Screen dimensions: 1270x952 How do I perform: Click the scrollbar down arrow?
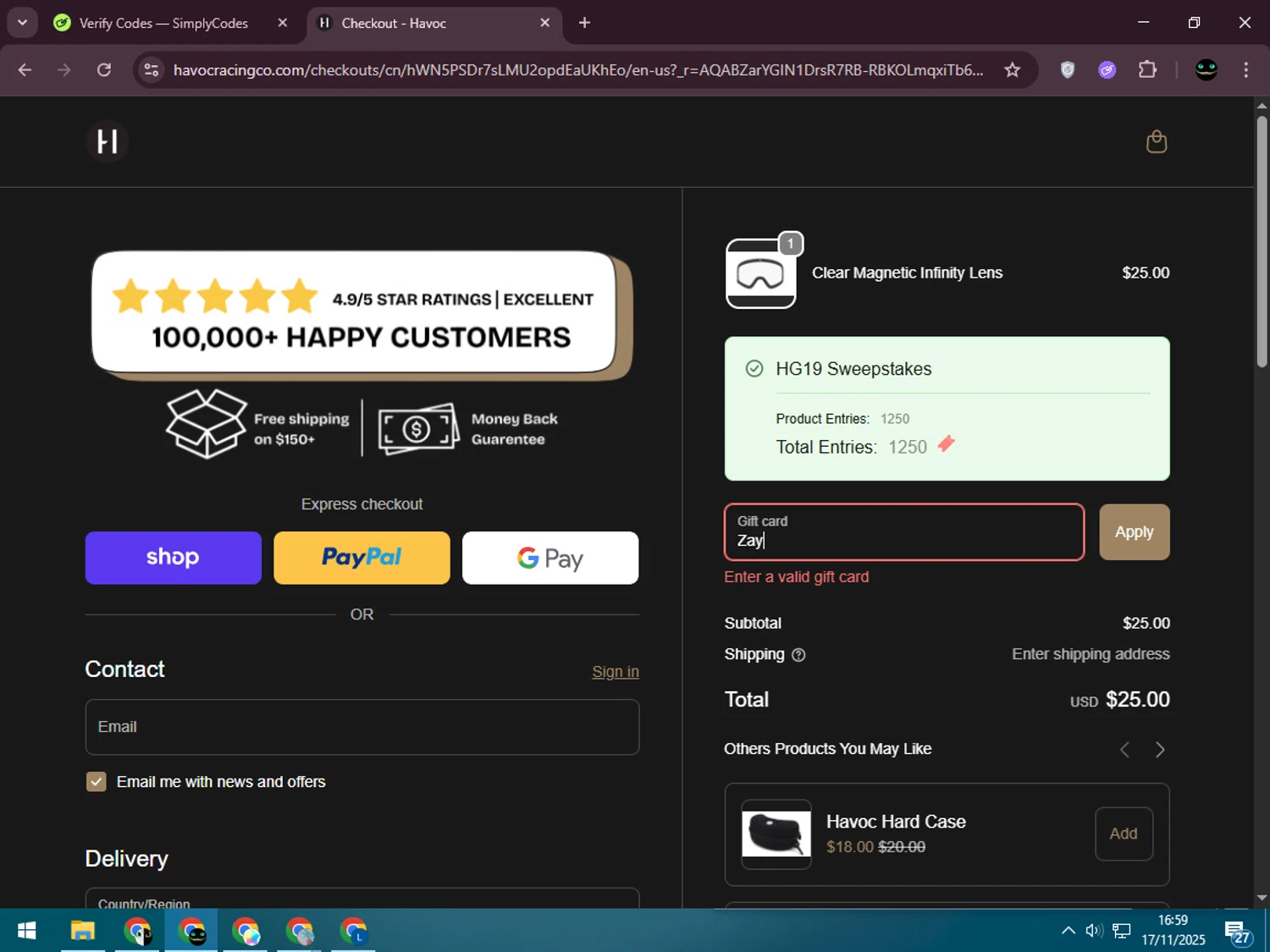click(1262, 898)
